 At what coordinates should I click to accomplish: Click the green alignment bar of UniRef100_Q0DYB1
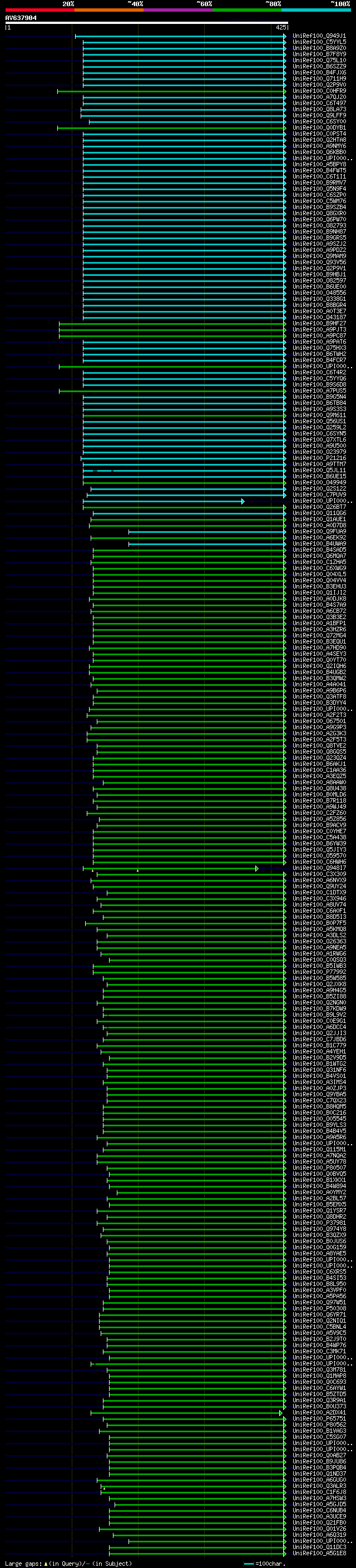pyautogui.click(x=172, y=128)
